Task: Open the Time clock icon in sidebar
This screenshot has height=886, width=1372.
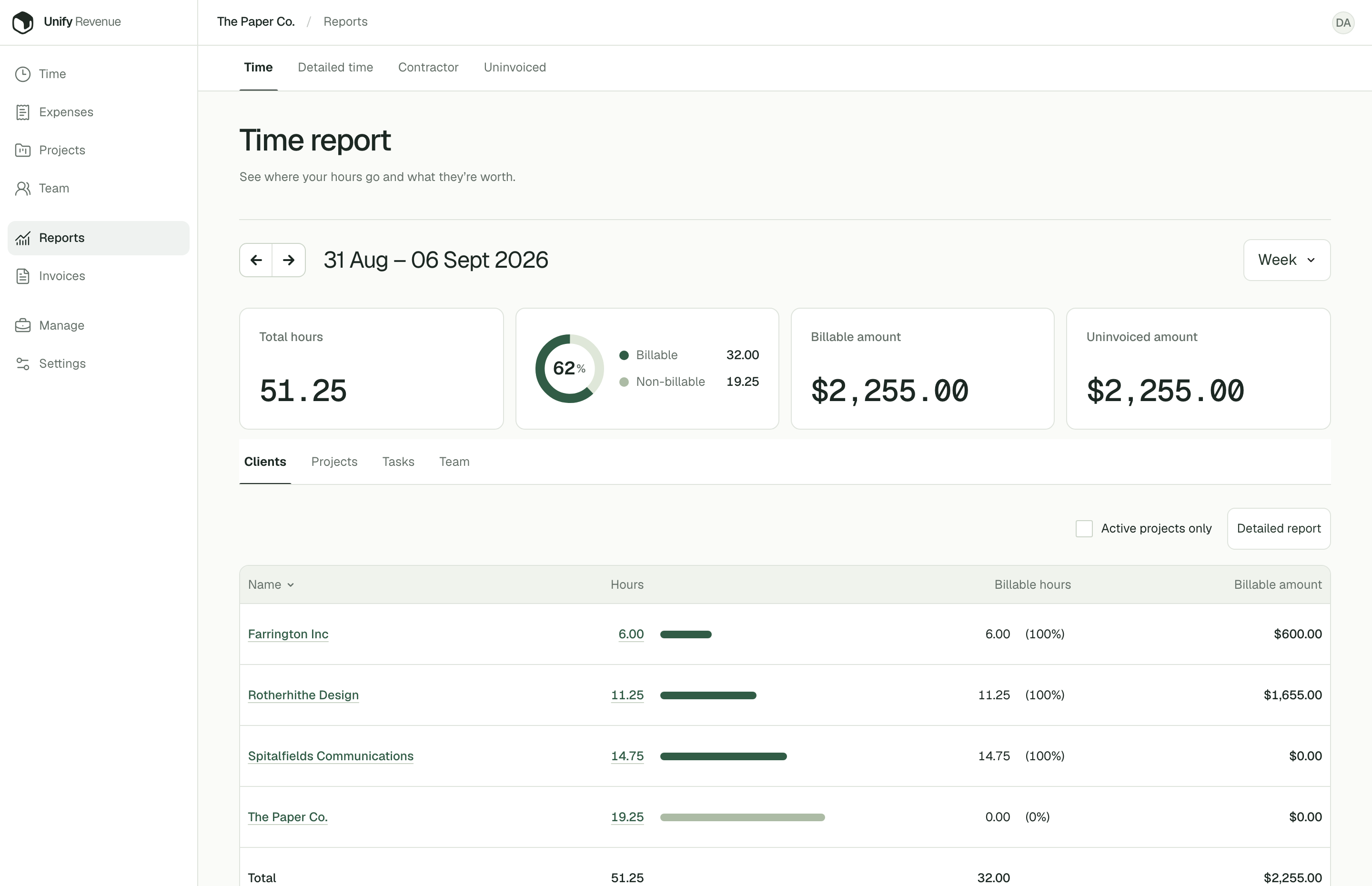Action: [x=23, y=74]
